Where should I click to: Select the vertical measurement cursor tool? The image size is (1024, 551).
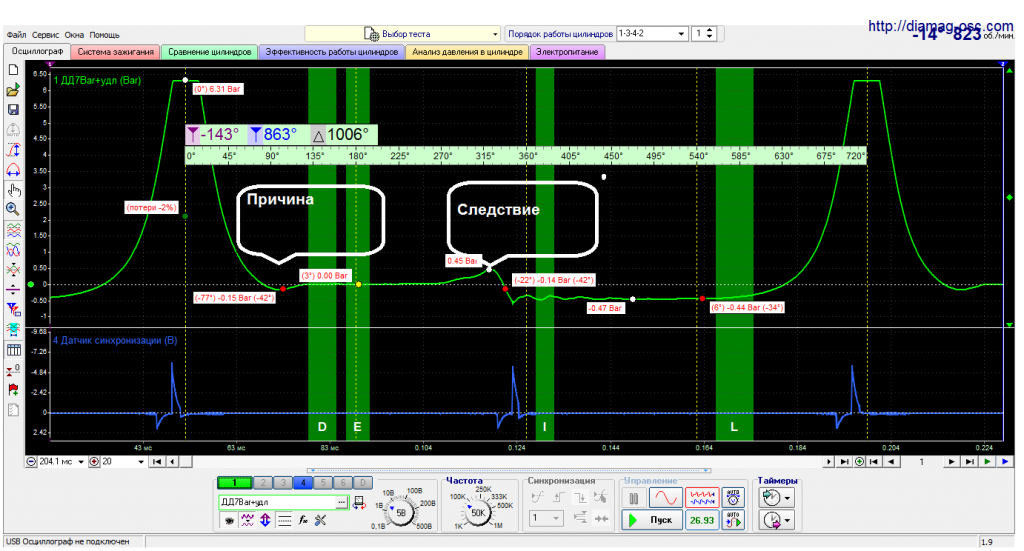click(13, 150)
